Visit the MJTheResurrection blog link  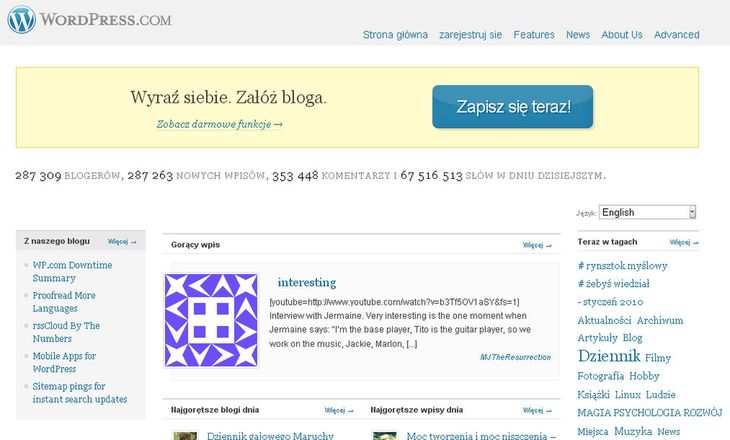(515, 357)
